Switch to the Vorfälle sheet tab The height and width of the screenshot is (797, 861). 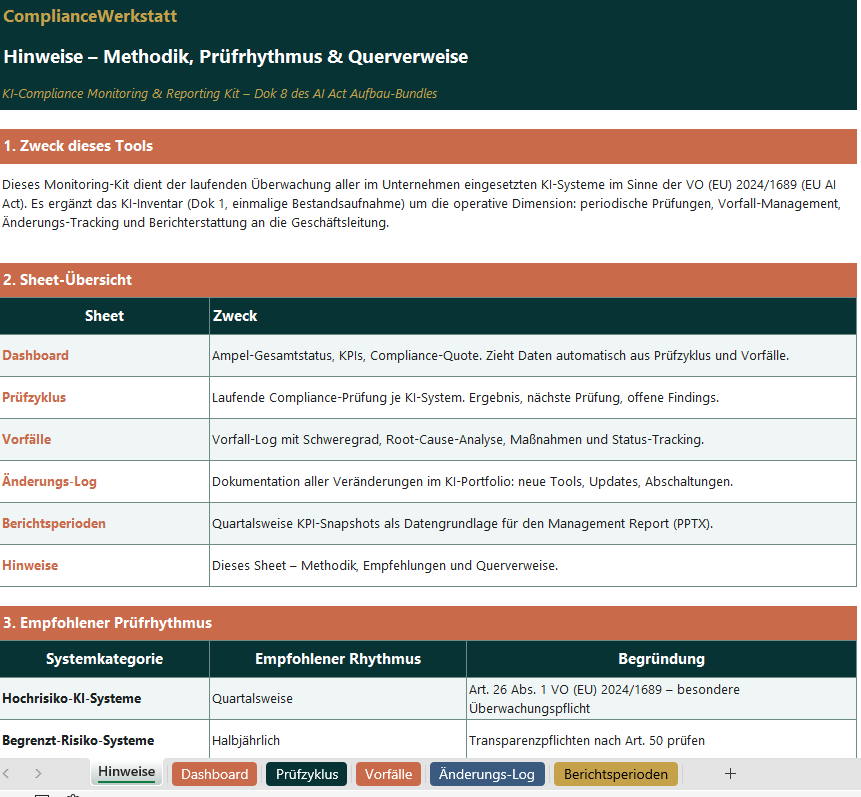tap(388, 773)
